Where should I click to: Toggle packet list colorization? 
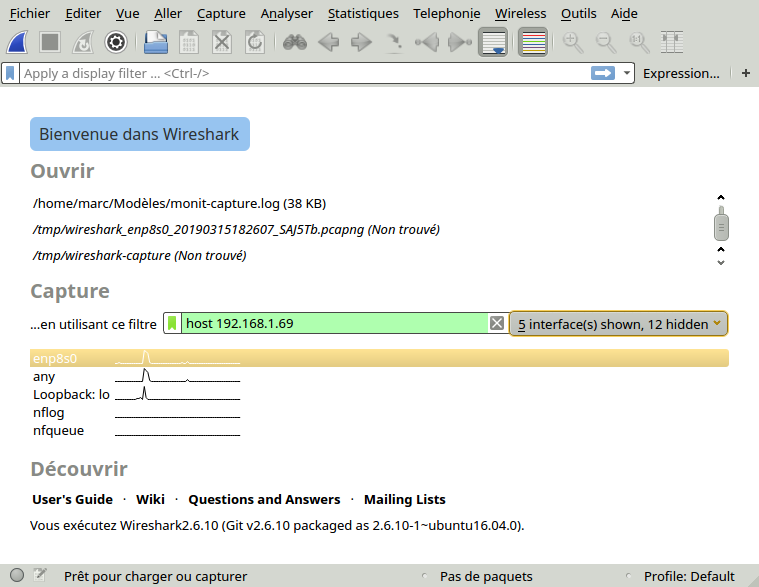pos(533,42)
